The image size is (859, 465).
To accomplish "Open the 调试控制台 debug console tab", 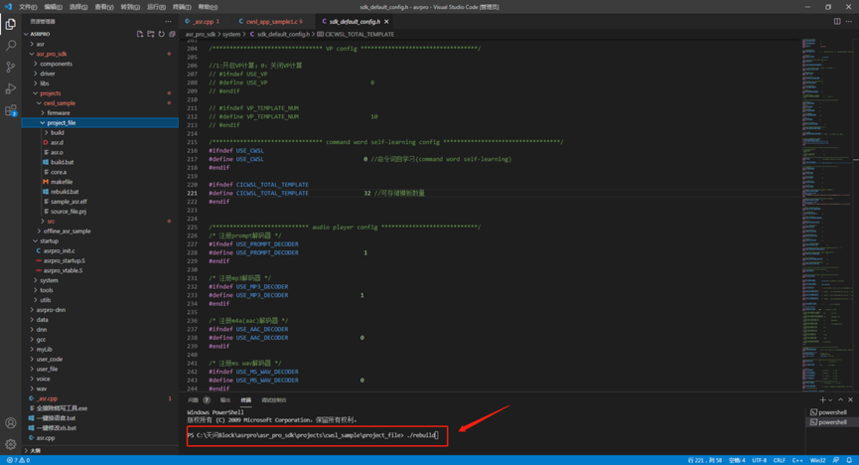I will (274, 400).
